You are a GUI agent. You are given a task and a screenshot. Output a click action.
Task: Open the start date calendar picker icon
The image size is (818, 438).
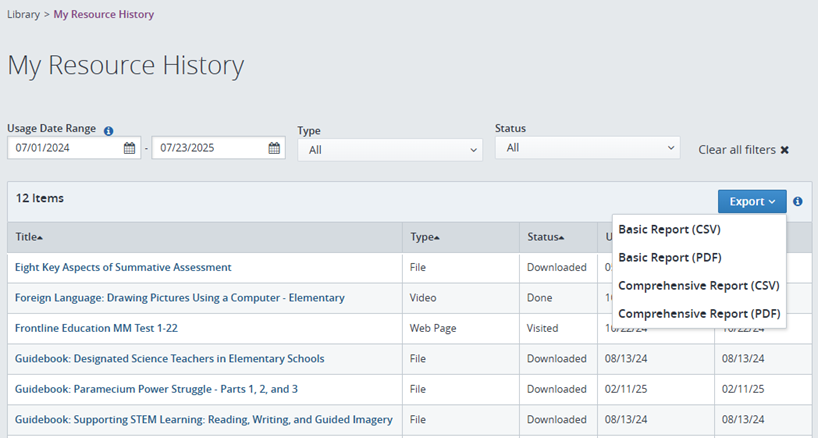pyautogui.click(x=129, y=148)
